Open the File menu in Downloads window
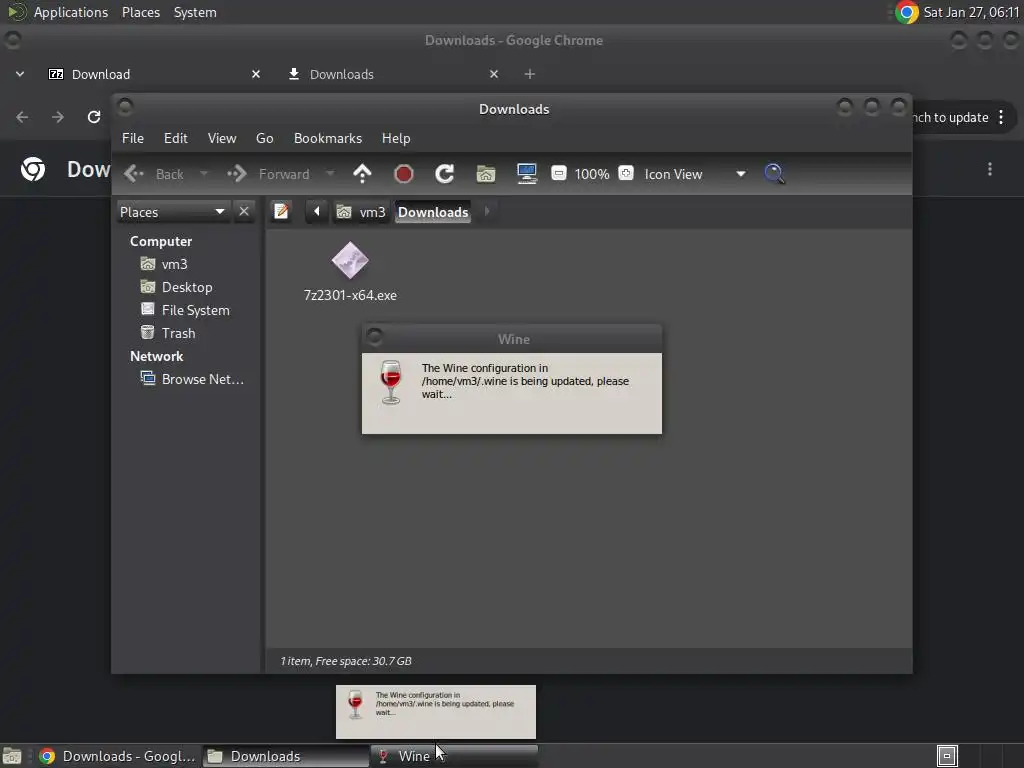The width and height of the screenshot is (1024, 768). click(133, 138)
